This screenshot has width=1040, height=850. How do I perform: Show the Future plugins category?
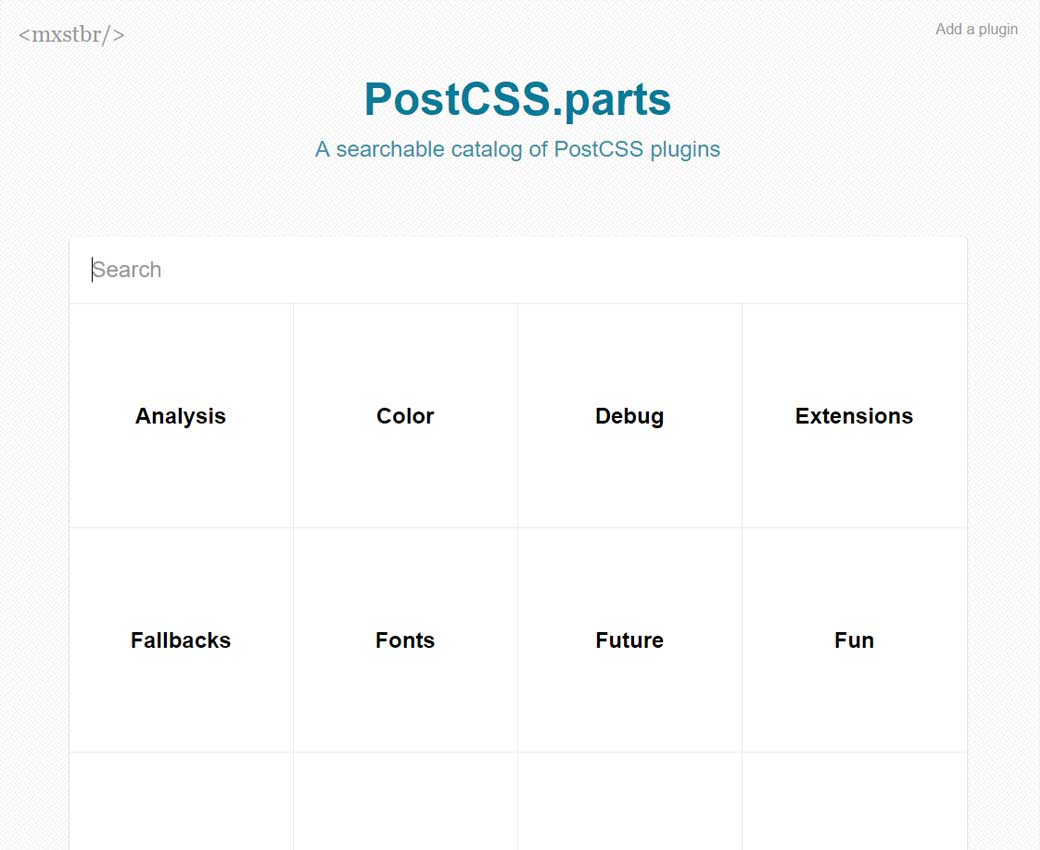(x=629, y=640)
